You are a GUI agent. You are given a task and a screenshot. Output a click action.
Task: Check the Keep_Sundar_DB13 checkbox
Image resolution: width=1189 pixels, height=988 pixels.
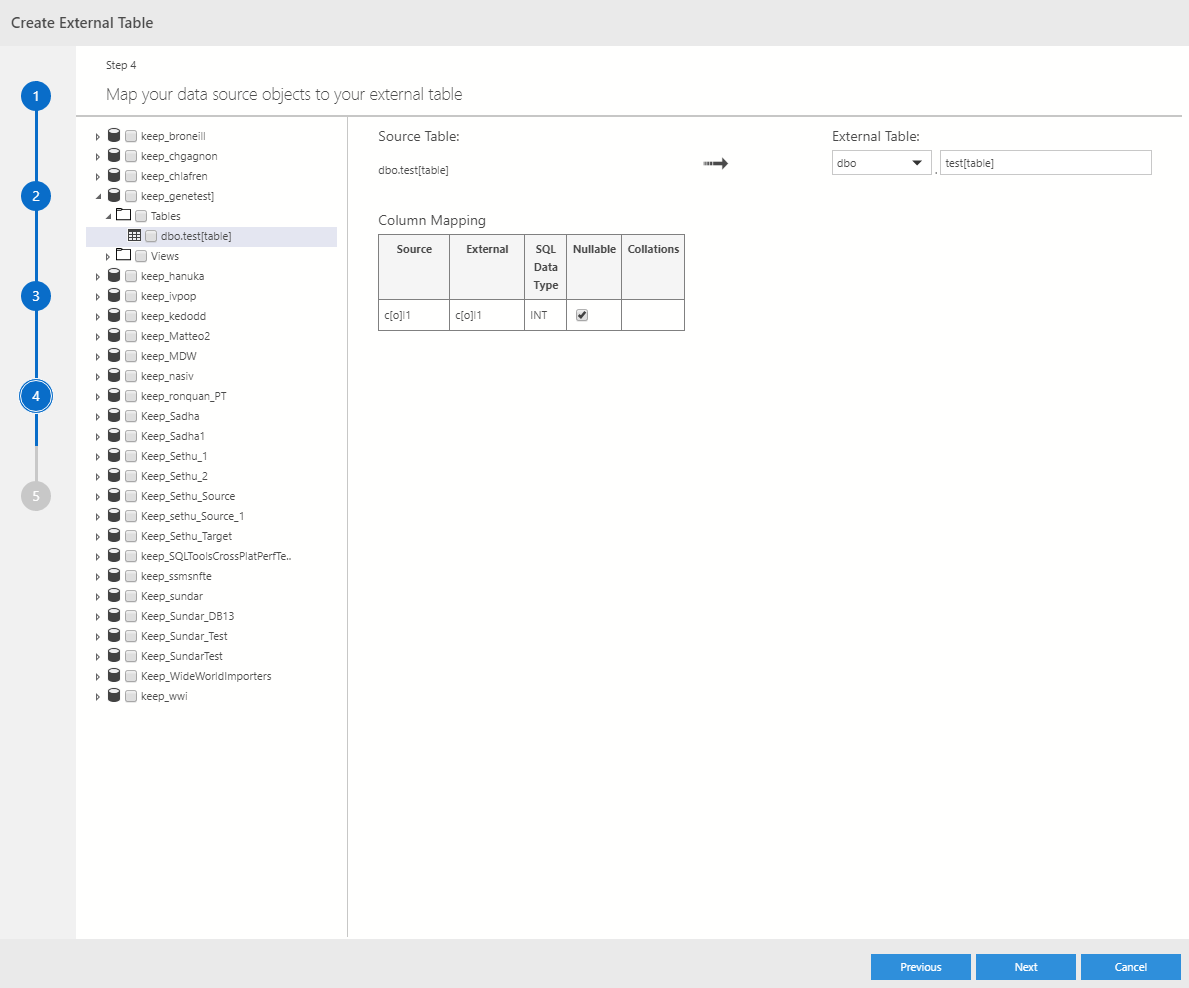[x=130, y=616]
